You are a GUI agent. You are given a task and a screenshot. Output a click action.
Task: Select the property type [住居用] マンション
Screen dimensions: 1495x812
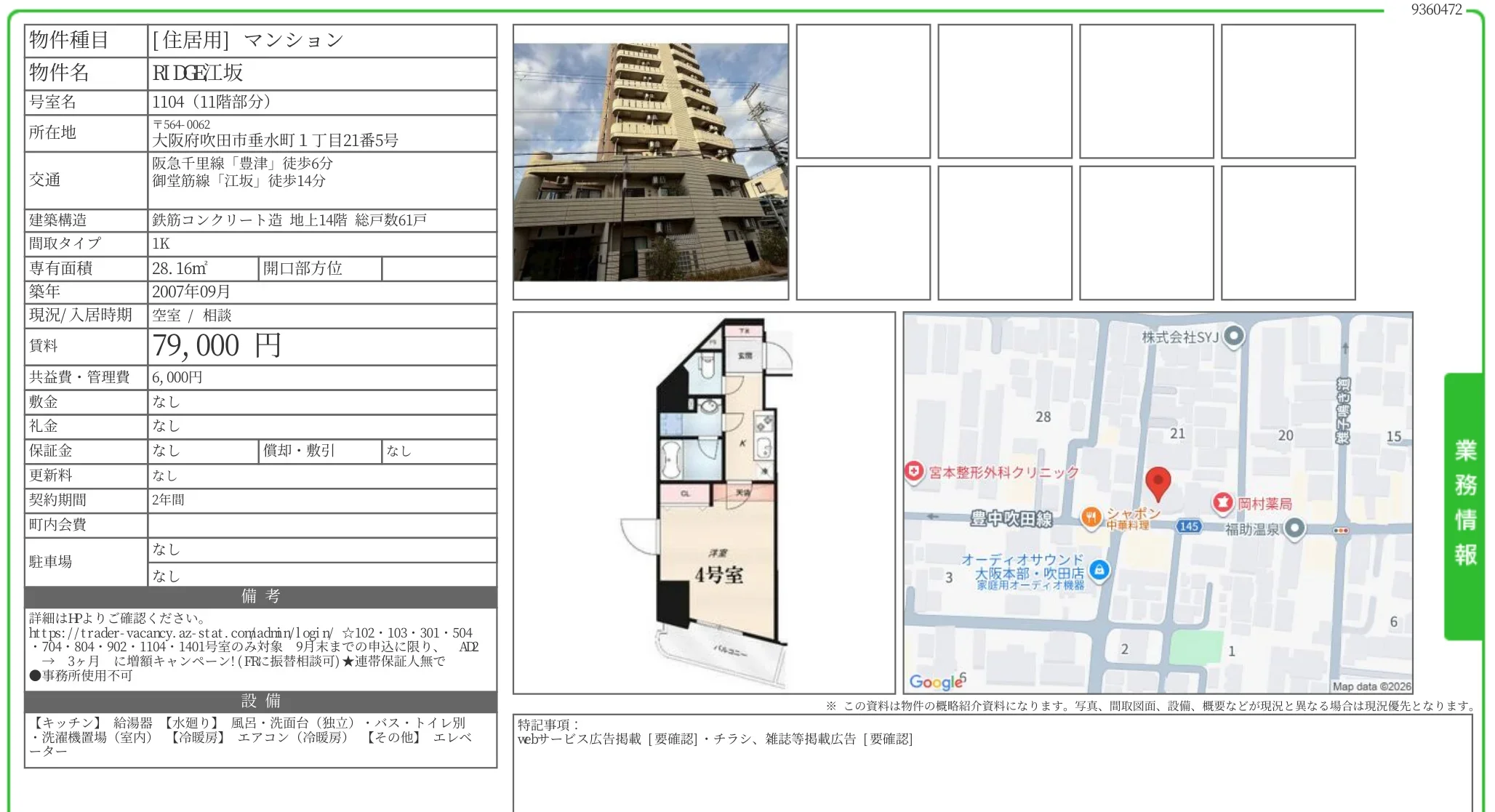pos(247,41)
